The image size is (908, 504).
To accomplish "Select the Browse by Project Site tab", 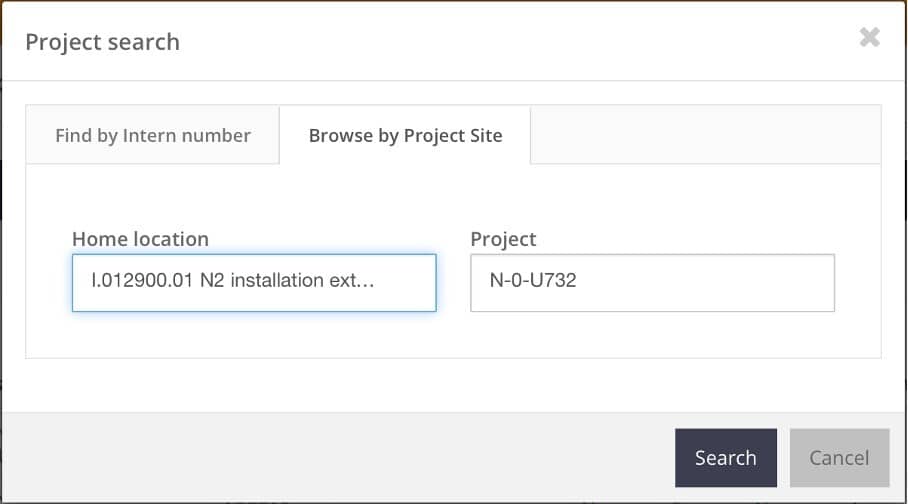I will 405,135.
